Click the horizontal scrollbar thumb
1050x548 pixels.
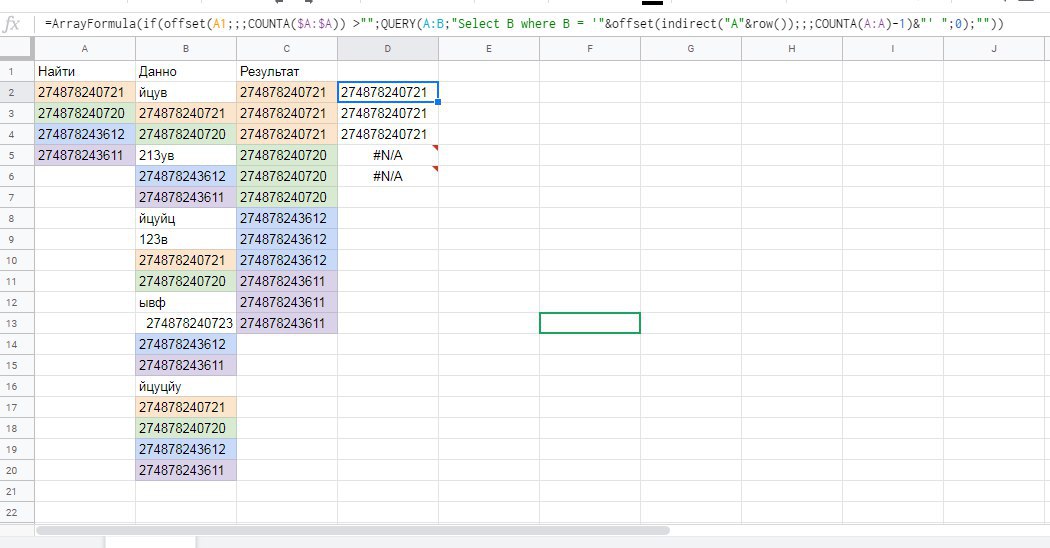pos(353,530)
